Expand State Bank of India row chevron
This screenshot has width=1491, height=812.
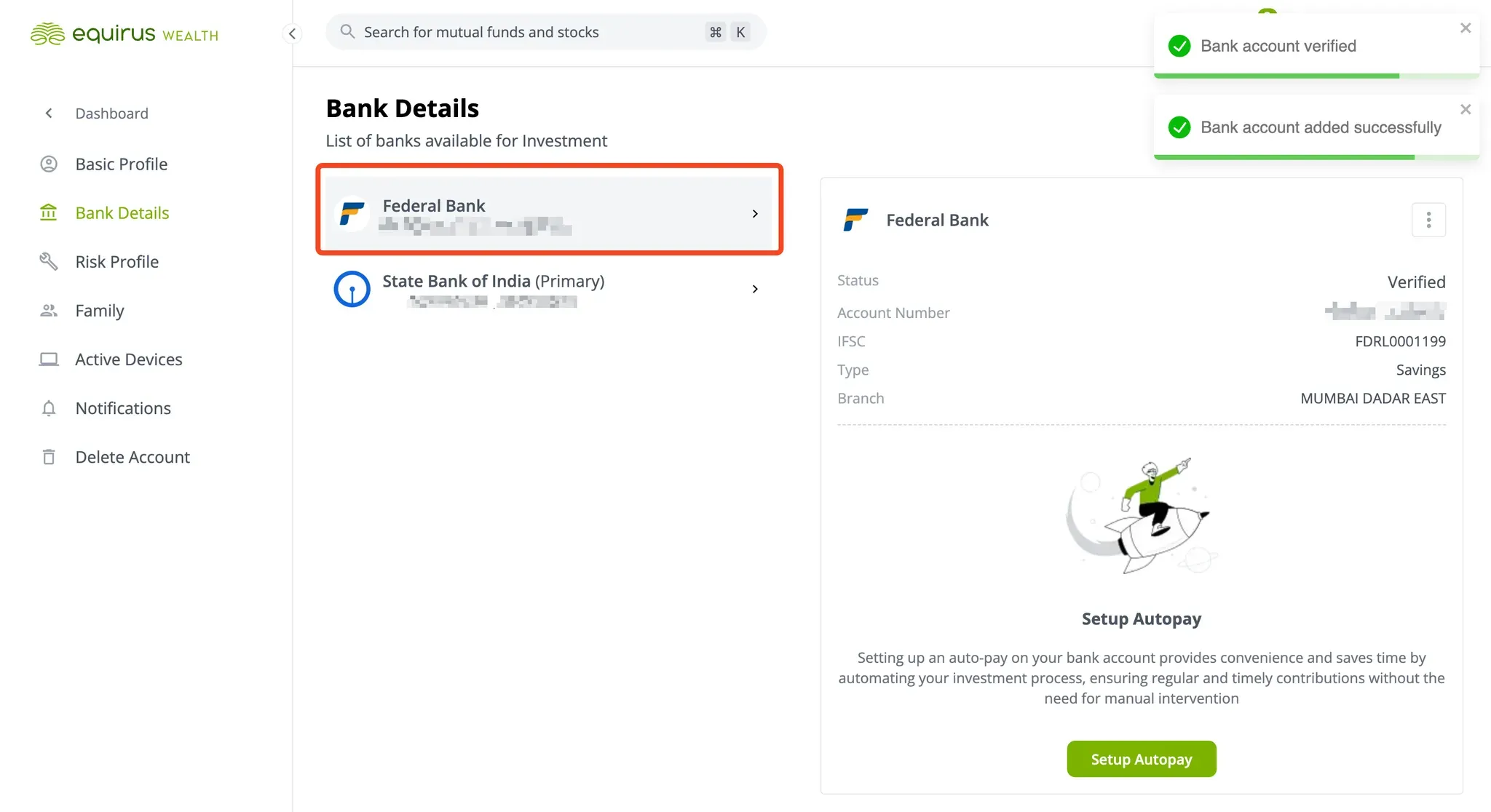(x=755, y=289)
